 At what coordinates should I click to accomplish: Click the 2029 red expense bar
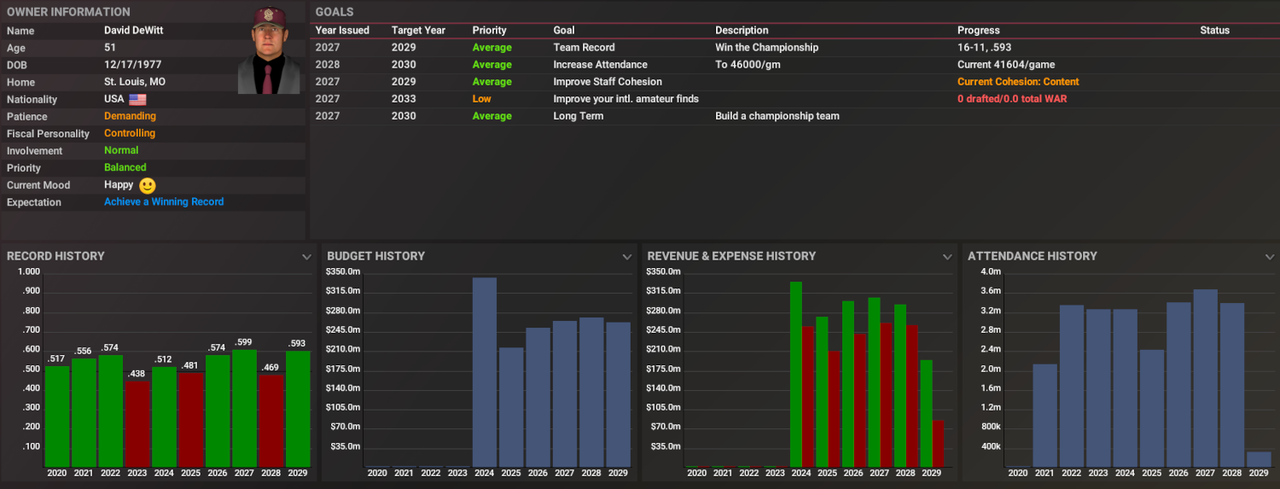(x=937, y=443)
